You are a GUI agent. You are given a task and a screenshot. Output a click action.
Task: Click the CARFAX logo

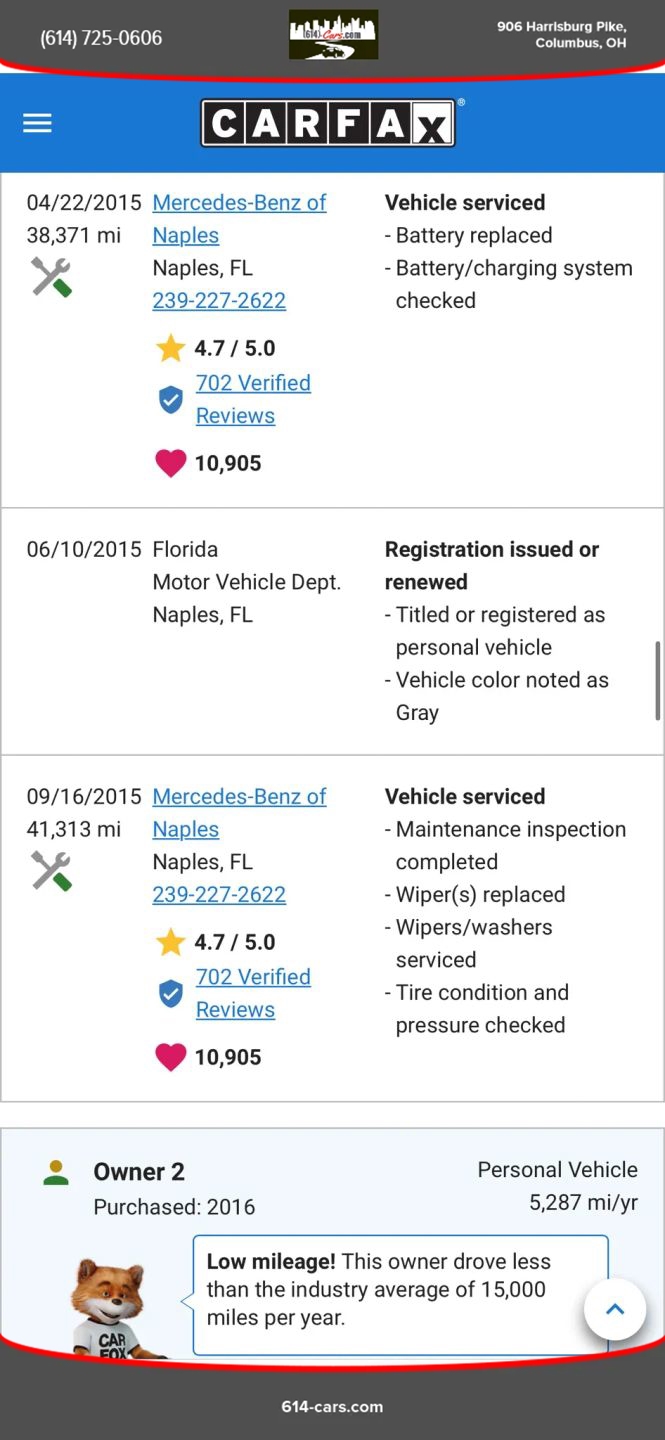328,124
